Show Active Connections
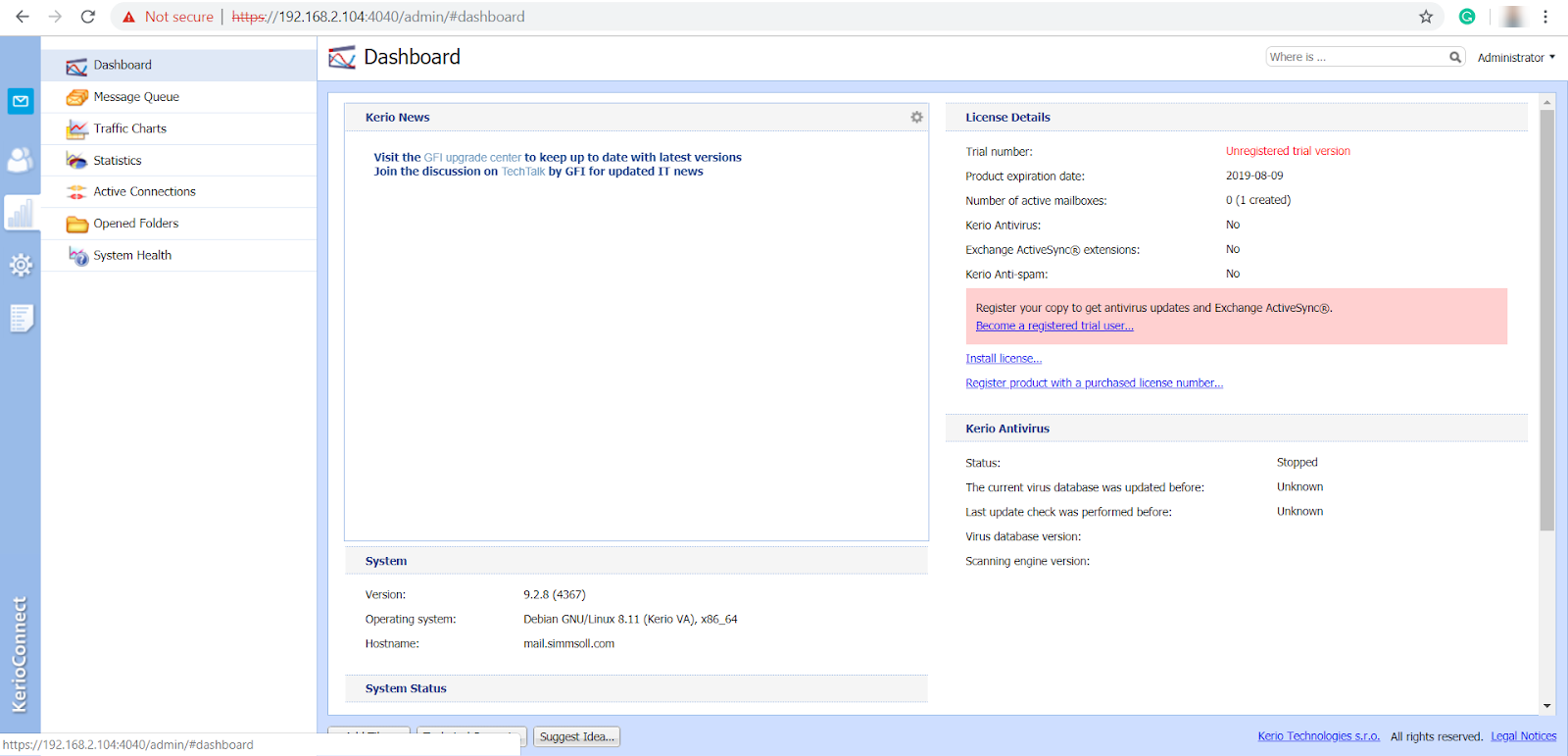The height and width of the screenshot is (756, 1568). [144, 192]
